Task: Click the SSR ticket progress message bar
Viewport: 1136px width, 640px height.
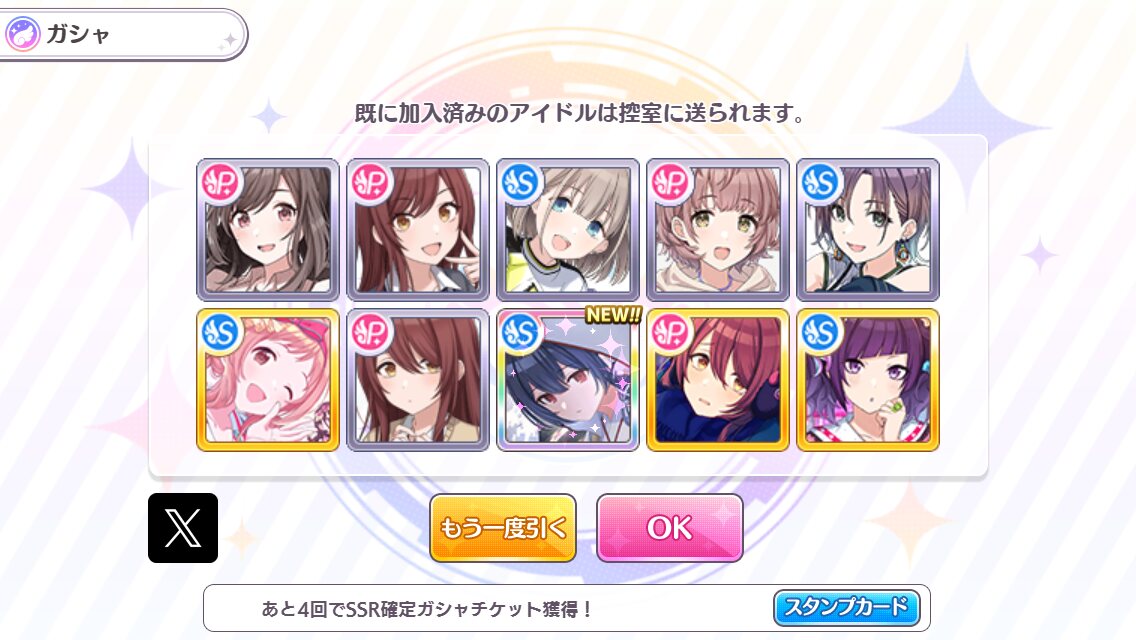Action: click(x=567, y=608)
